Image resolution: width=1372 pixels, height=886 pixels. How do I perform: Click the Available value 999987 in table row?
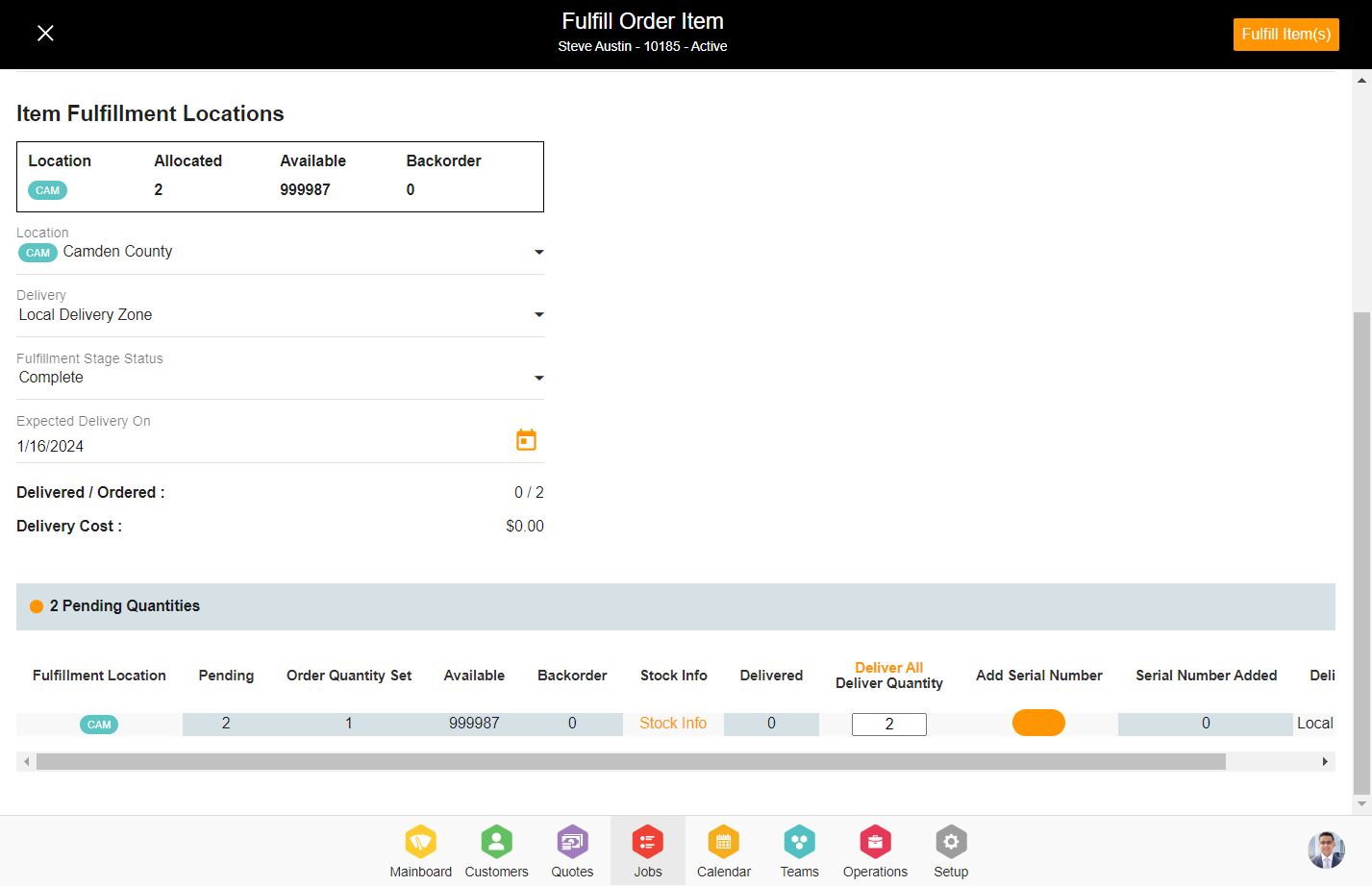pos(474,723)
